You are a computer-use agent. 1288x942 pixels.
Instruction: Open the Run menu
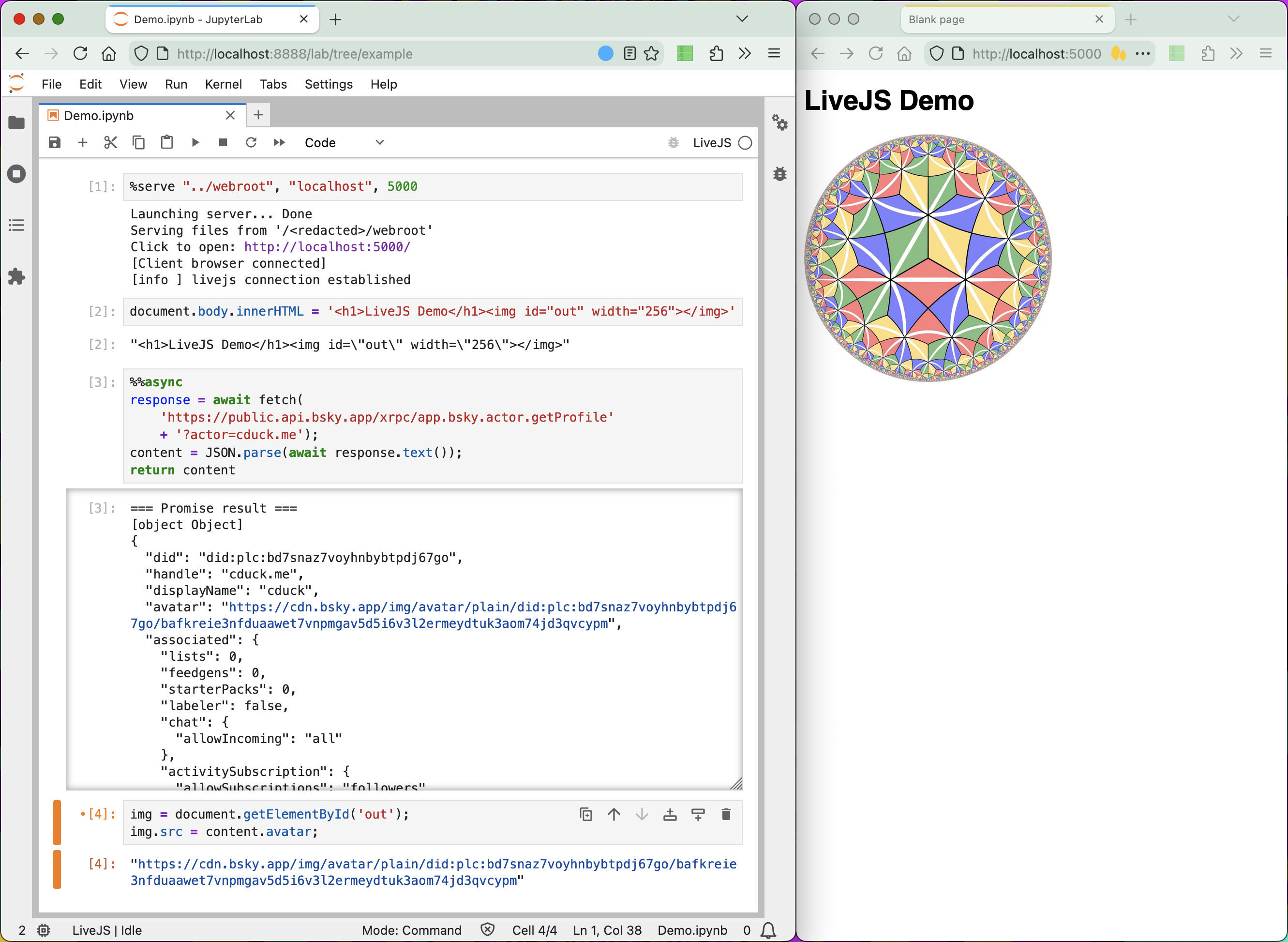click(176, 84)
